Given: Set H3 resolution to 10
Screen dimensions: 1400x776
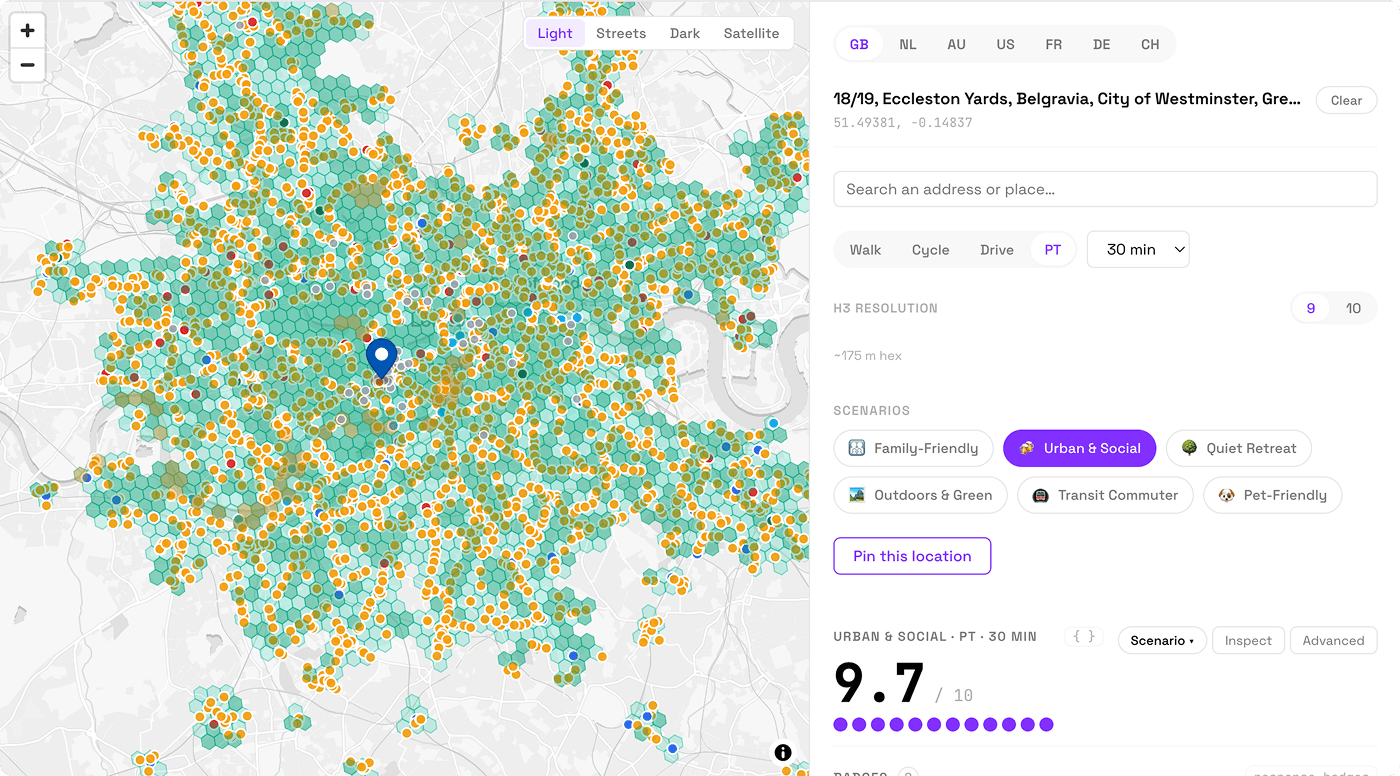Looking at the screenshot, I should pos(1353,308).
